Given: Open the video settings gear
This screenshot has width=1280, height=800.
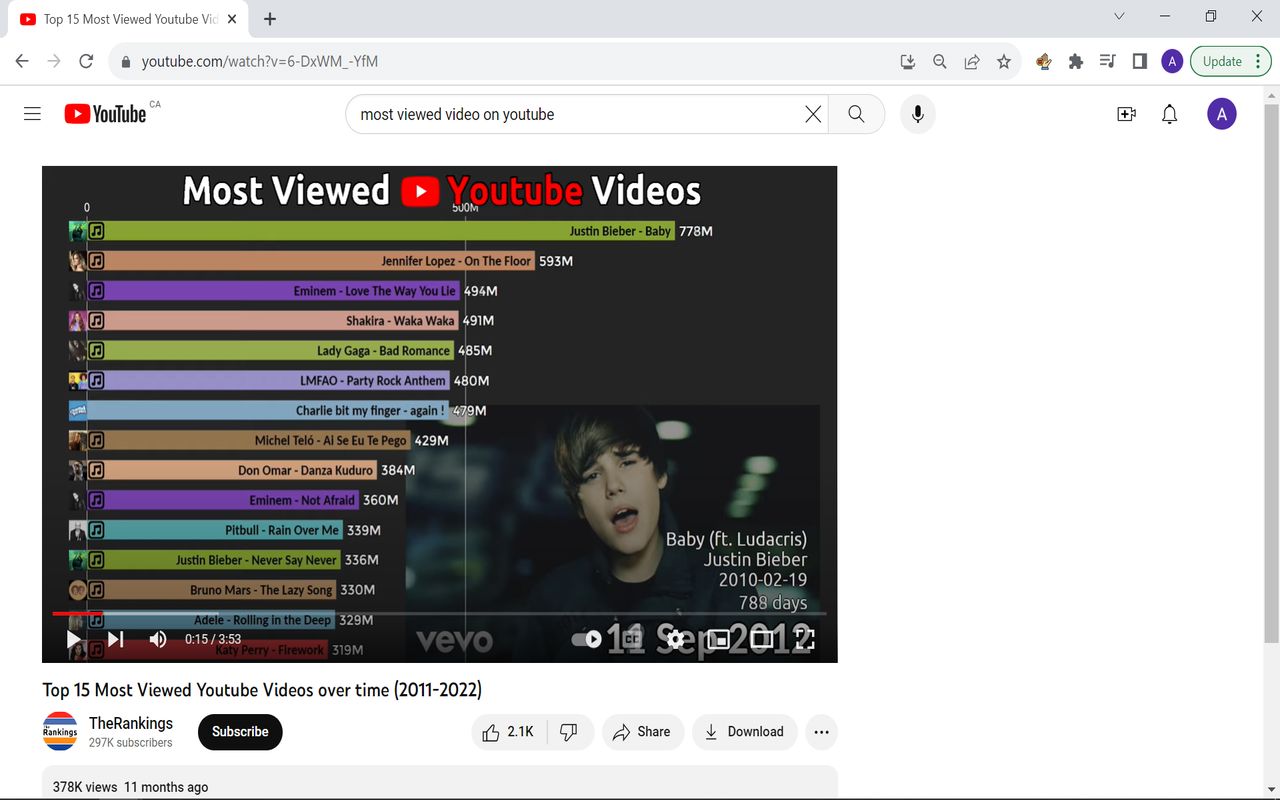Looking at the screenshot, I should coord(675,639).
